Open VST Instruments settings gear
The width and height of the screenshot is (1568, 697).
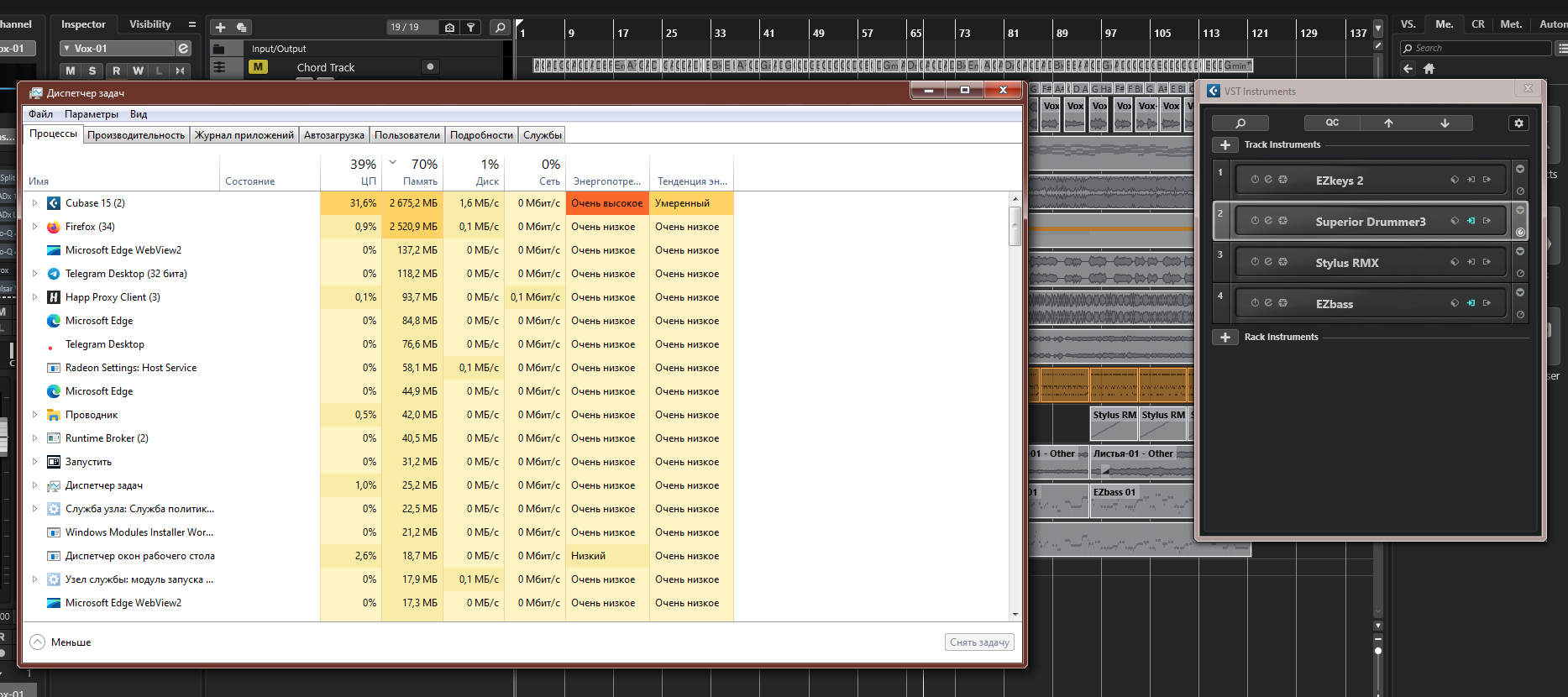(x=1518, y=123)
